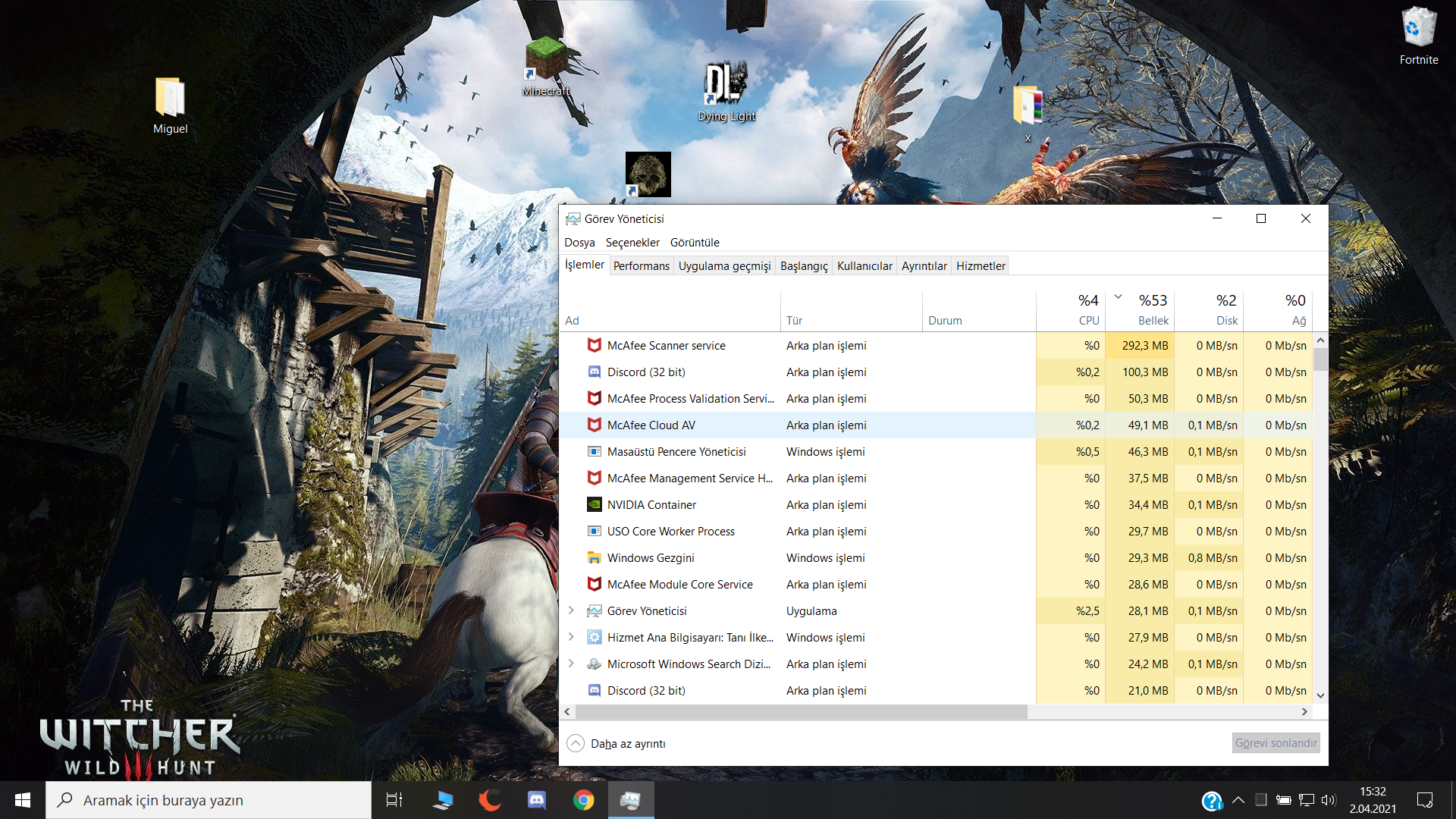
Task: Open the Seçenekler menu
Action: point(632,242)
